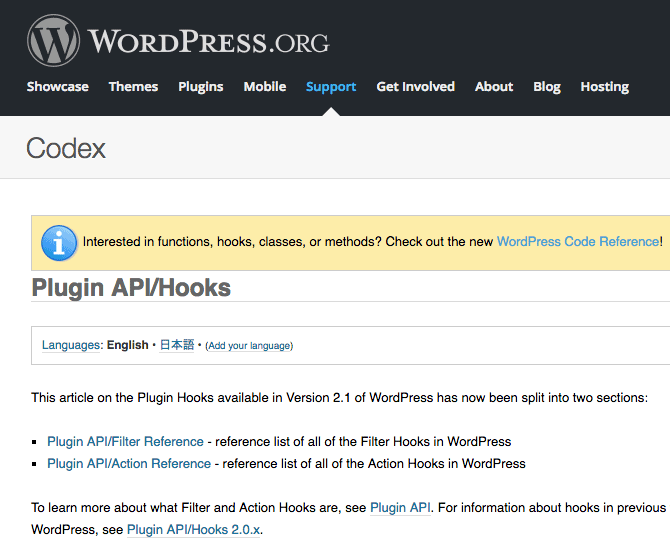Click the Add your language link

(x=249, y=346)
